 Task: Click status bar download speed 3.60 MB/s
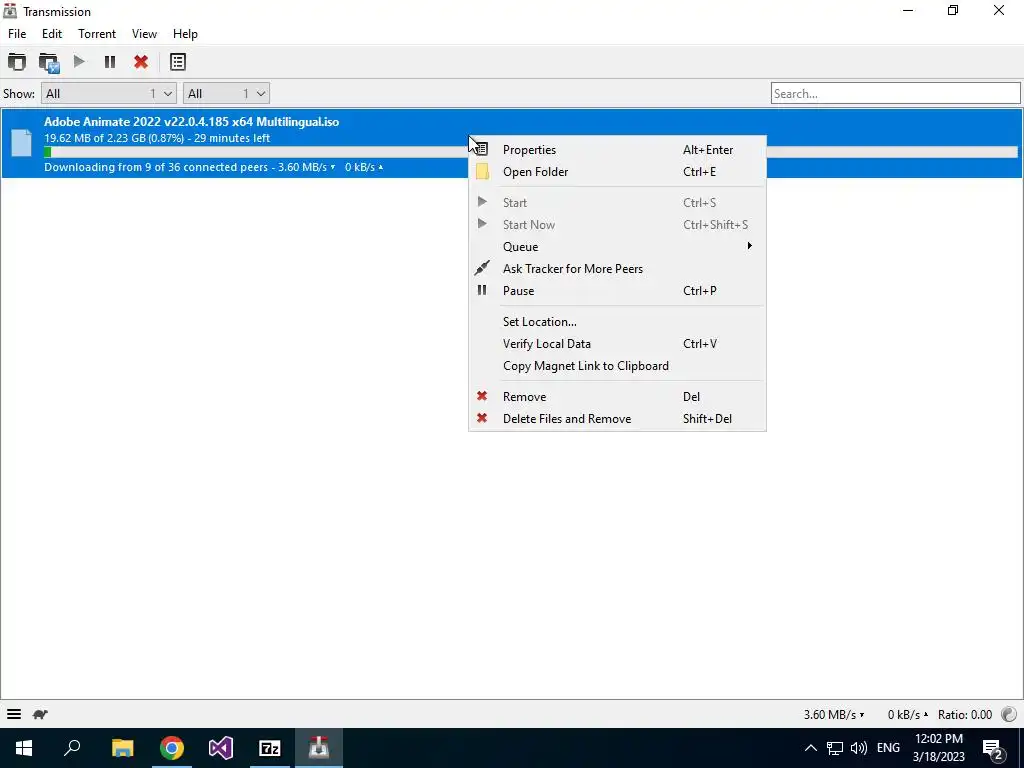coord(834,714)
